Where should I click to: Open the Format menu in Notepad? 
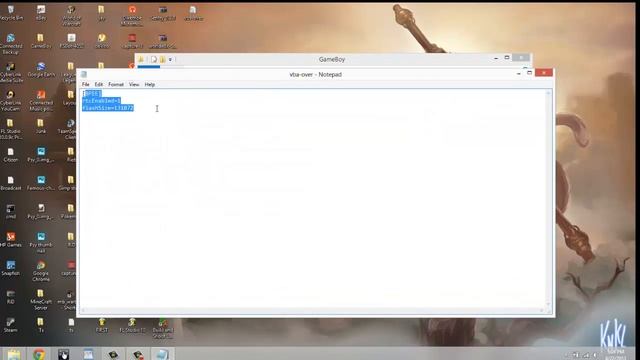coord(116,84)
